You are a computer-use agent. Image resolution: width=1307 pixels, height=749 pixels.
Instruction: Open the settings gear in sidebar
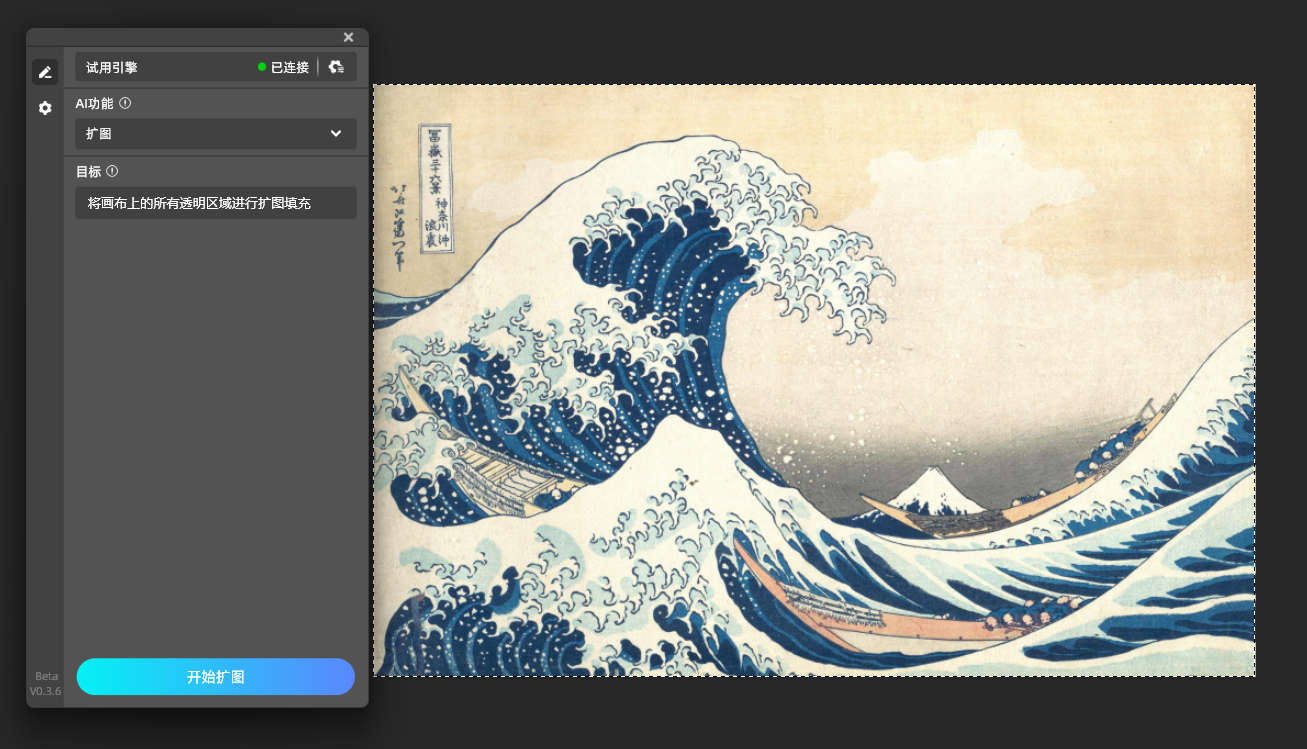click(x=45, y=108)
